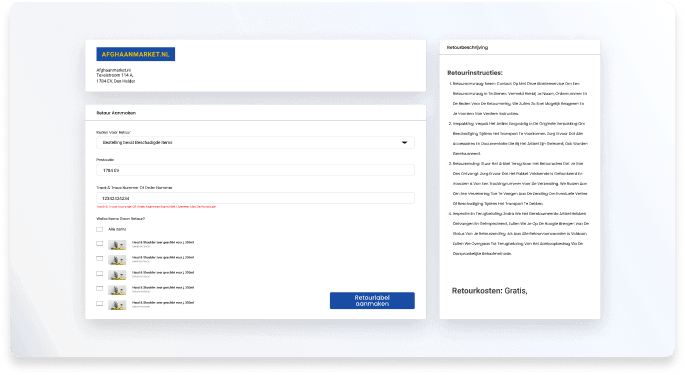Click the Retourlabel aanmaken button
This screenshot has width=685, height=375.
[x=372, y=301]
